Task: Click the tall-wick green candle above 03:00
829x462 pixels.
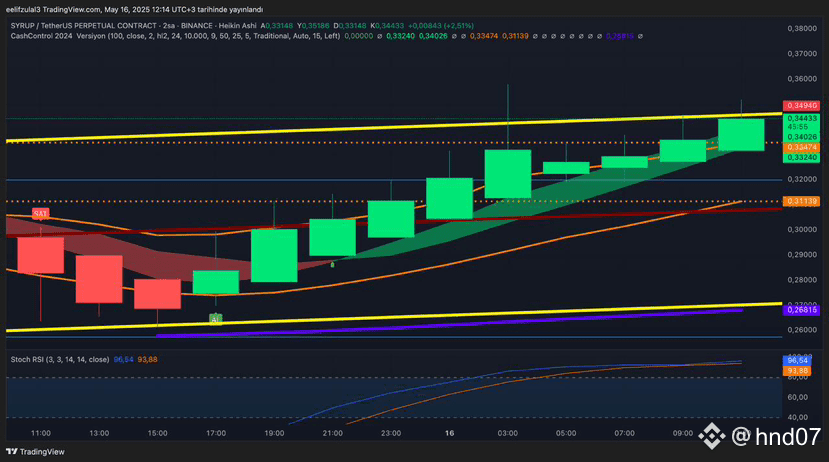Action: coord(508,174)
